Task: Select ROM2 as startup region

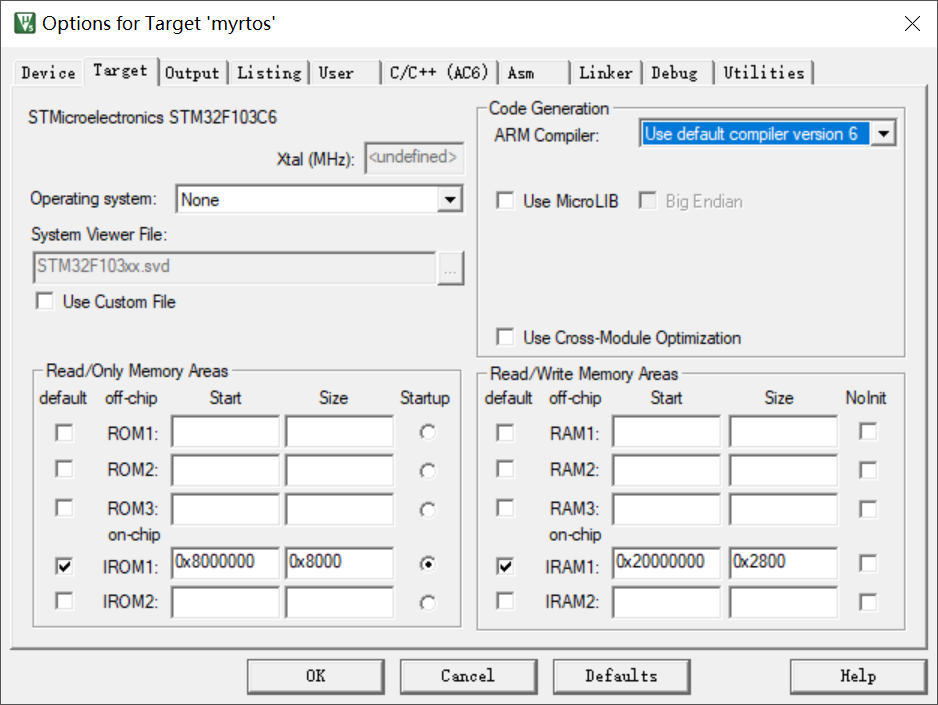Action: 428,471
